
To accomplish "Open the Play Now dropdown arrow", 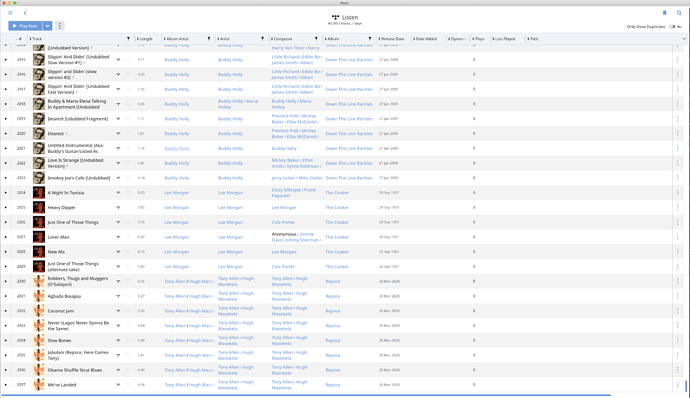I will [x=48, y=26].
